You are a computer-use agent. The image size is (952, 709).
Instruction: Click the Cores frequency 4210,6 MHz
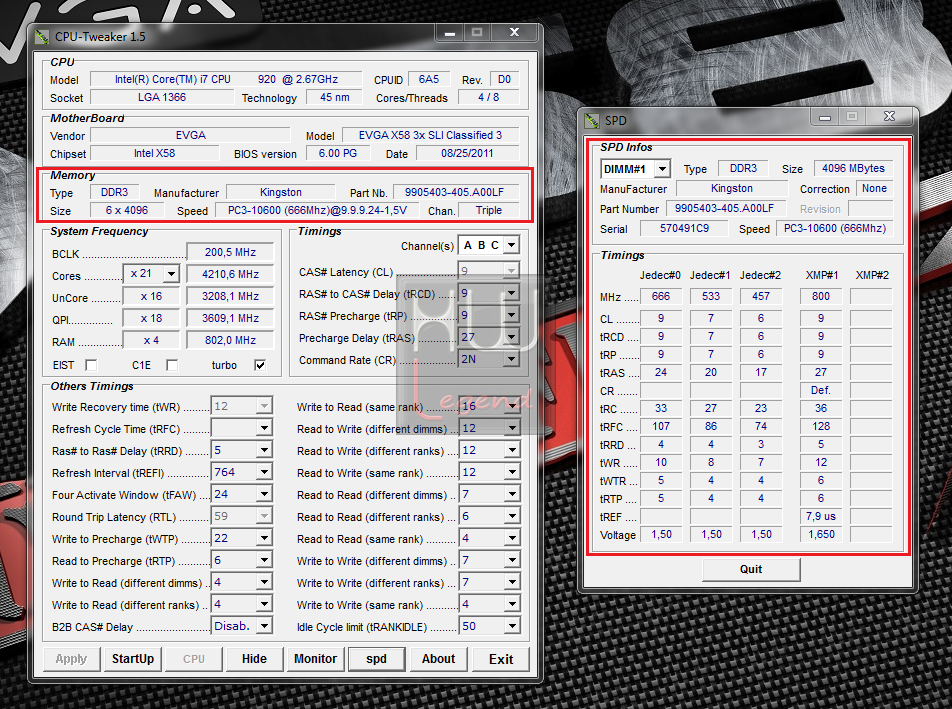tap(230, 274)
